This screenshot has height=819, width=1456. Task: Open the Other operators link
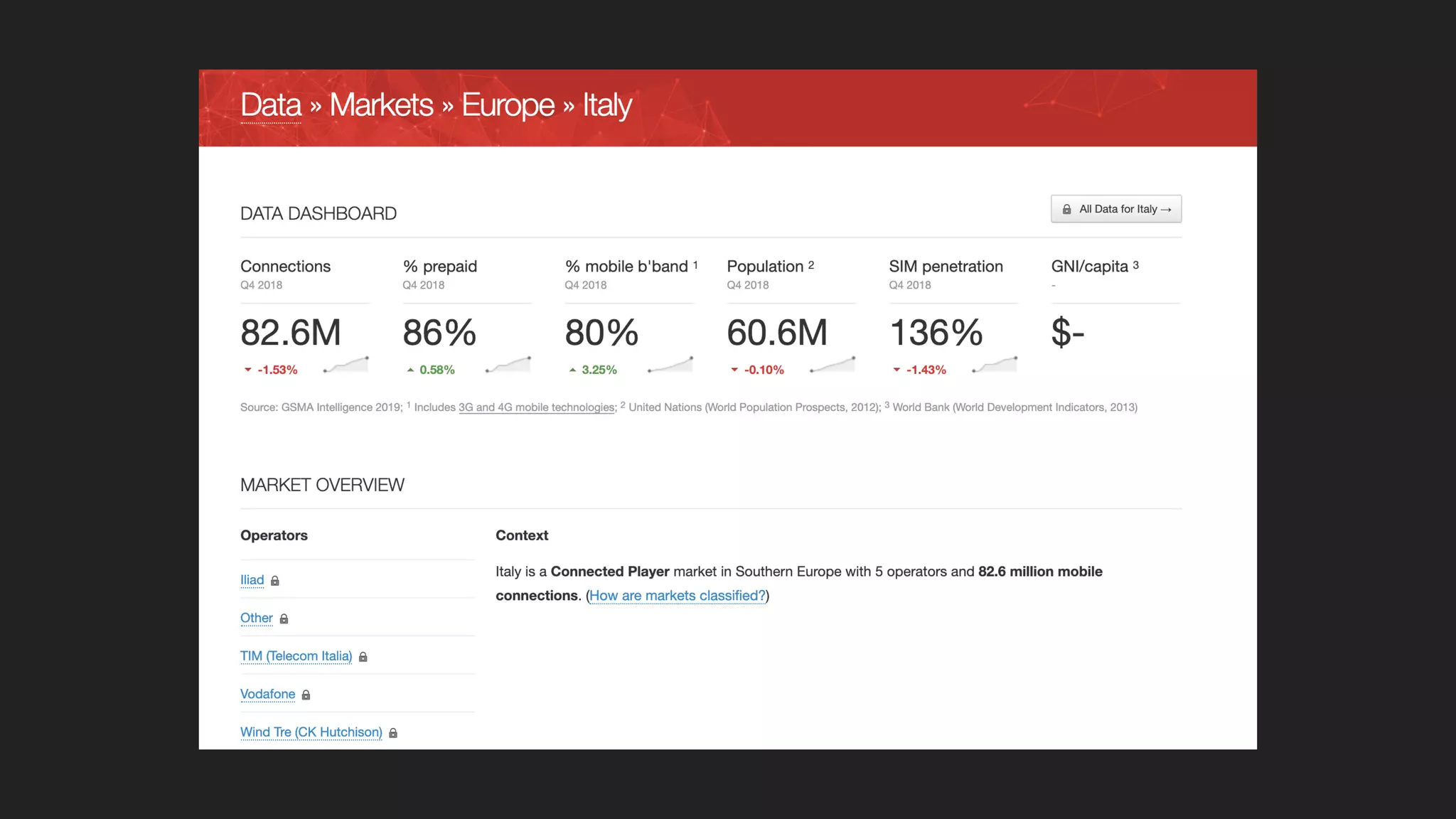click(x=256, y=618)
